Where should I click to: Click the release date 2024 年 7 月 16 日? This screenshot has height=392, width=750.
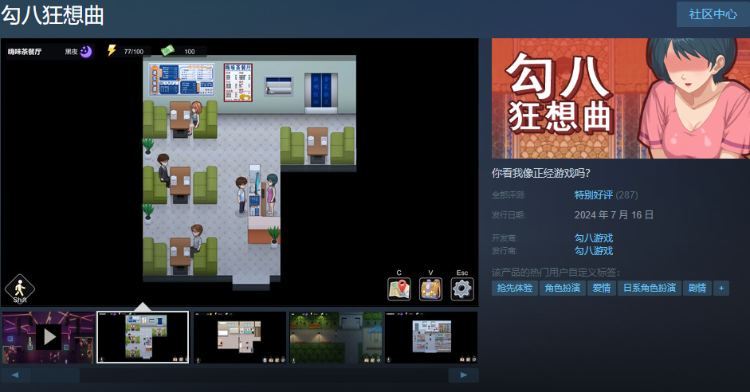pos(614,215)
